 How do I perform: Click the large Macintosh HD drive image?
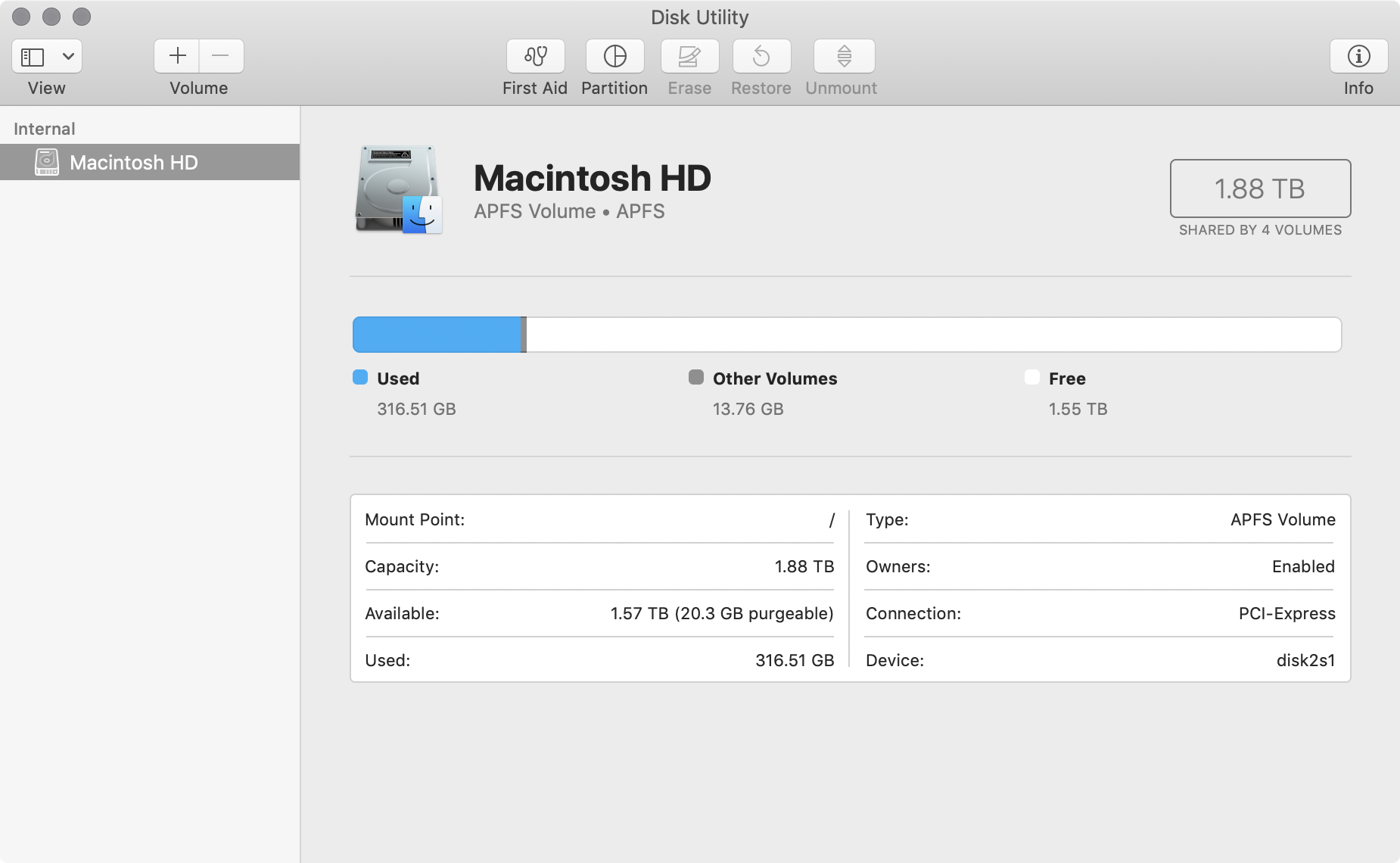tap(399, 189)
